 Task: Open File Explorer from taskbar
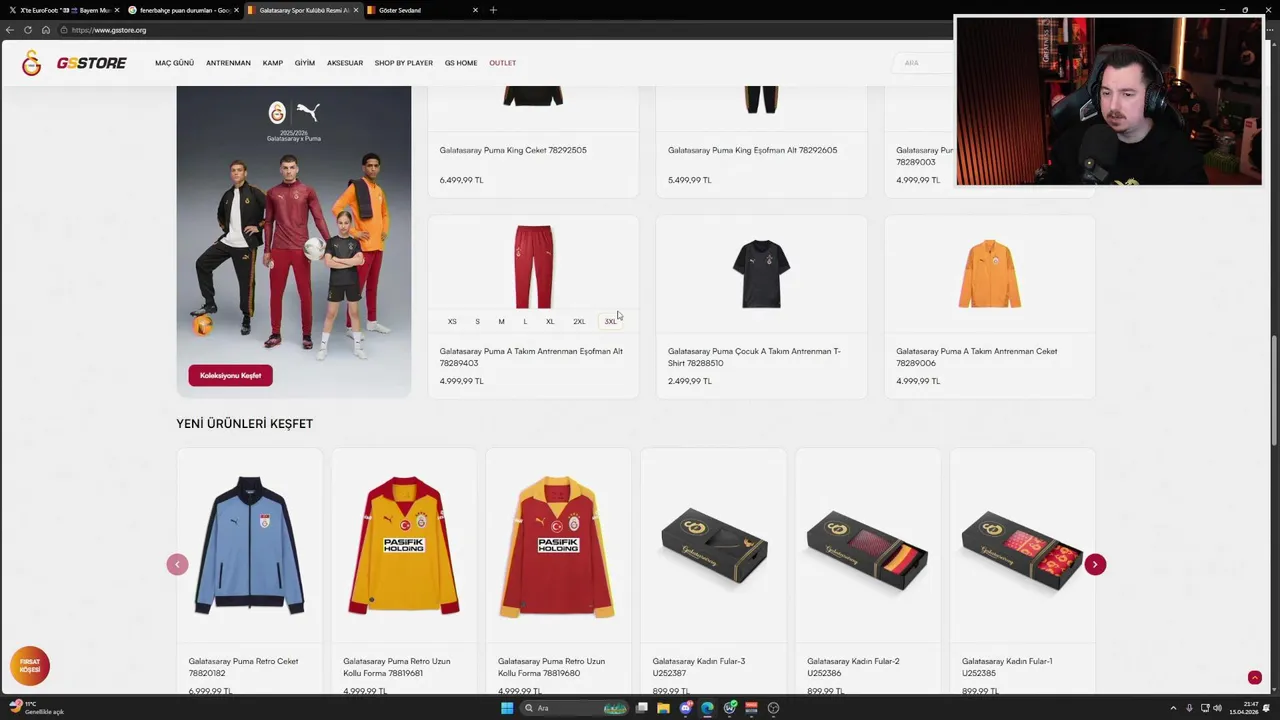coord(663,708)
